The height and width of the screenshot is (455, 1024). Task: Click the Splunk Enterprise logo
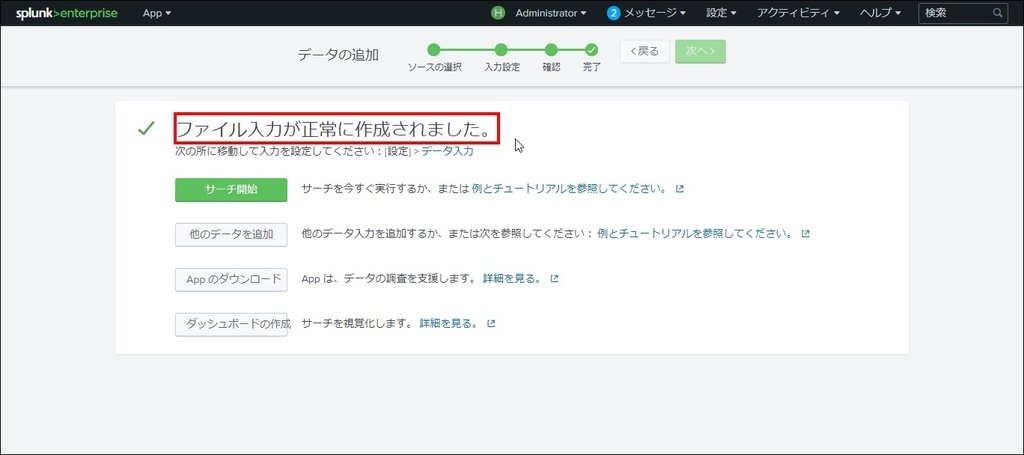tap(66, 13)
